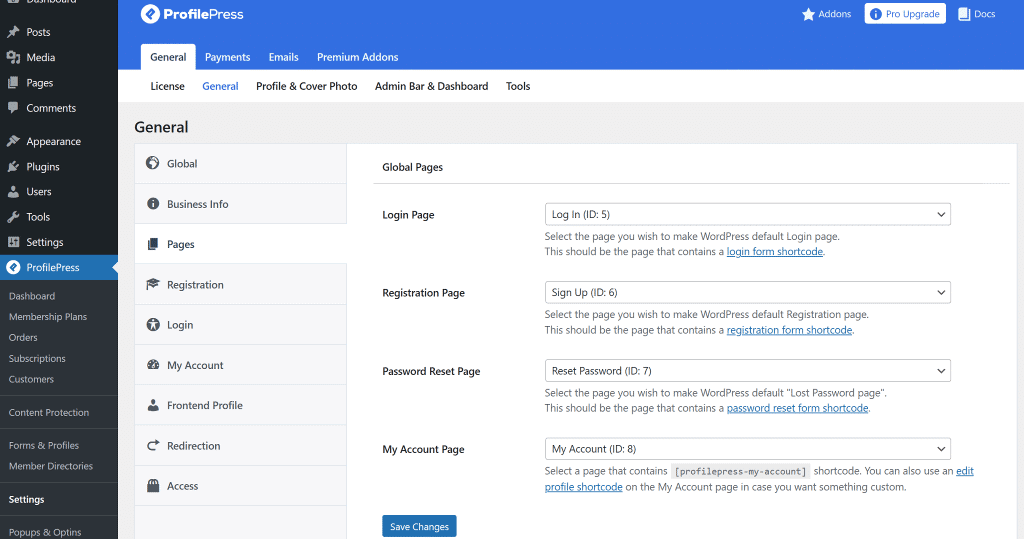The width and height of the screenshot is (1024, 539).
Task: Click the Plugins plug icon
Action: [x=13, y=167]
